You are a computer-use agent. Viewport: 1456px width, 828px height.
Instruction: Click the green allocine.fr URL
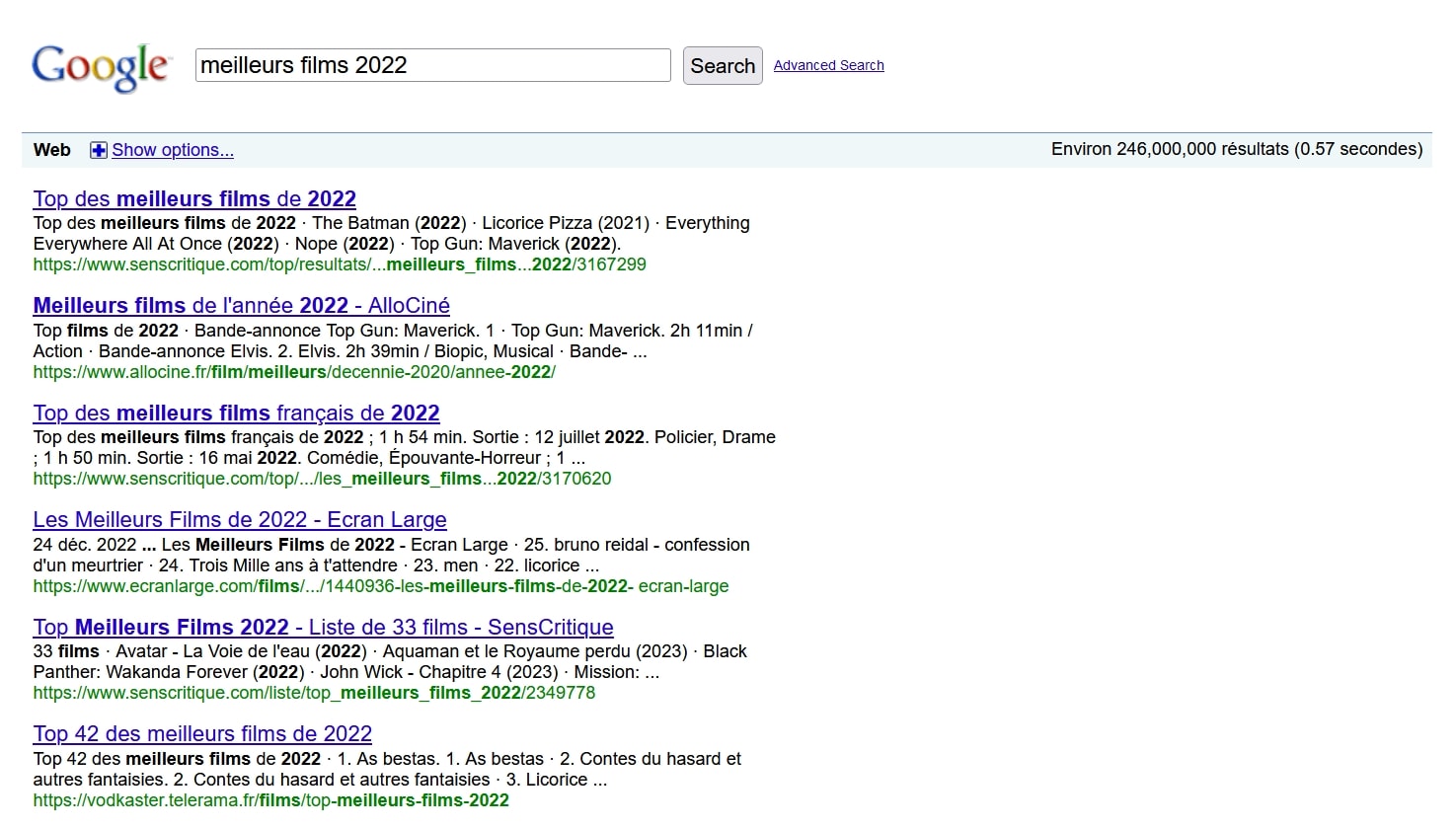294,372
